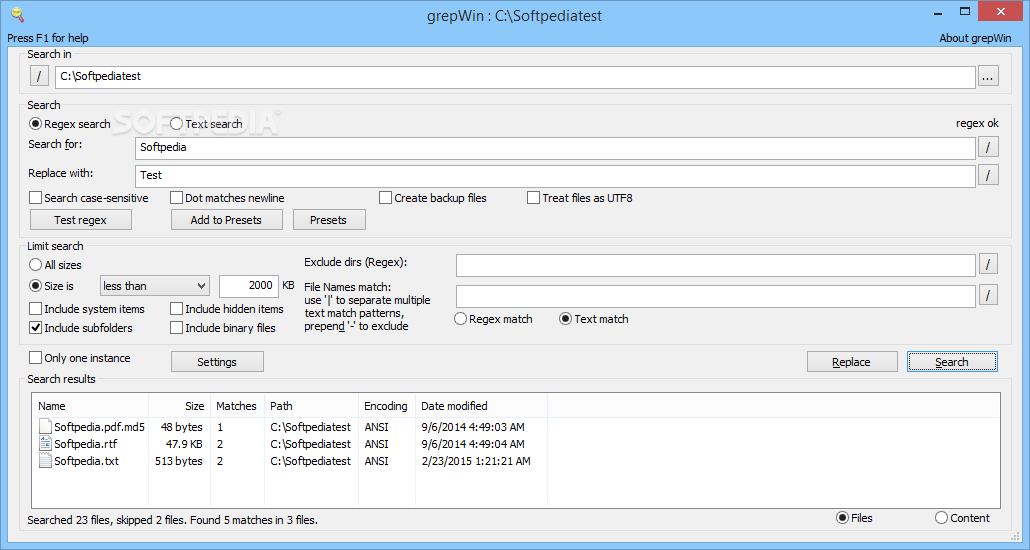
Task: Click slash button beside Exclude dirs field
Action: pos(988,265)
